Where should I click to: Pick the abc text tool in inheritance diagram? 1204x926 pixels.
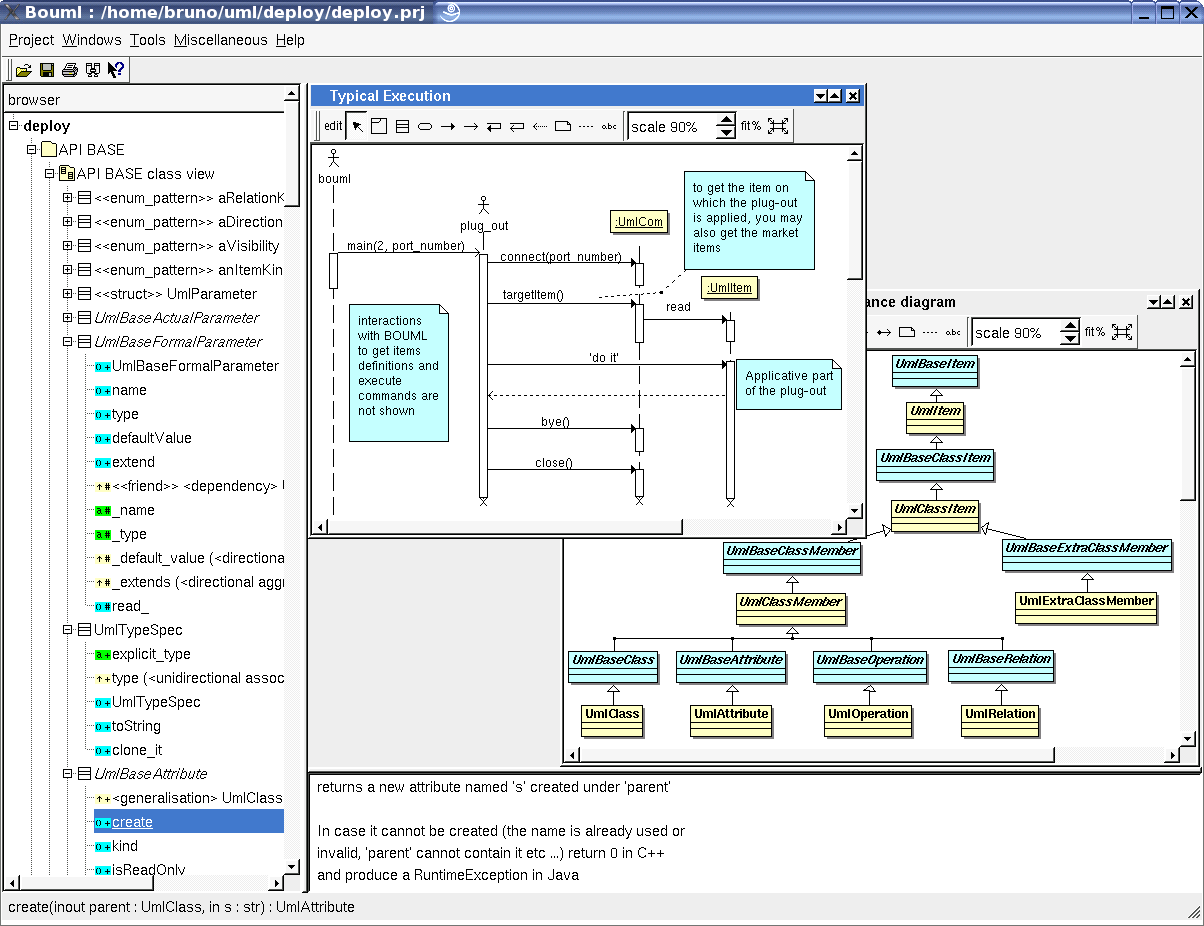tap(953, 333)
